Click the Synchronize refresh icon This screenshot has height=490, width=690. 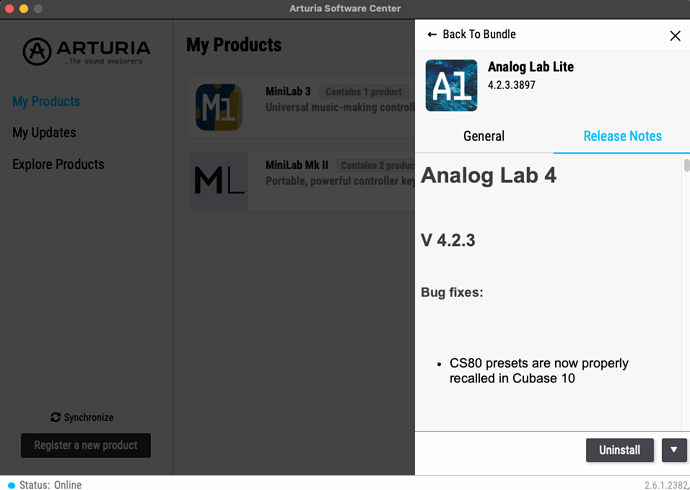coord(55,417)
